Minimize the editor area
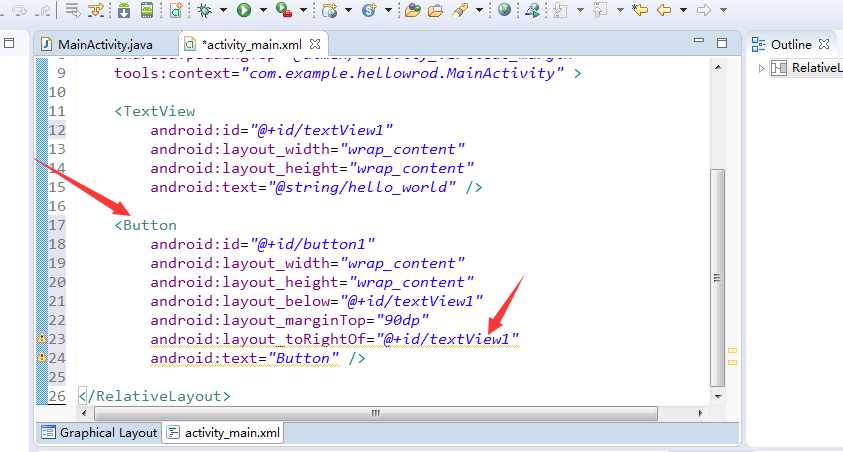 pos(698,40)
